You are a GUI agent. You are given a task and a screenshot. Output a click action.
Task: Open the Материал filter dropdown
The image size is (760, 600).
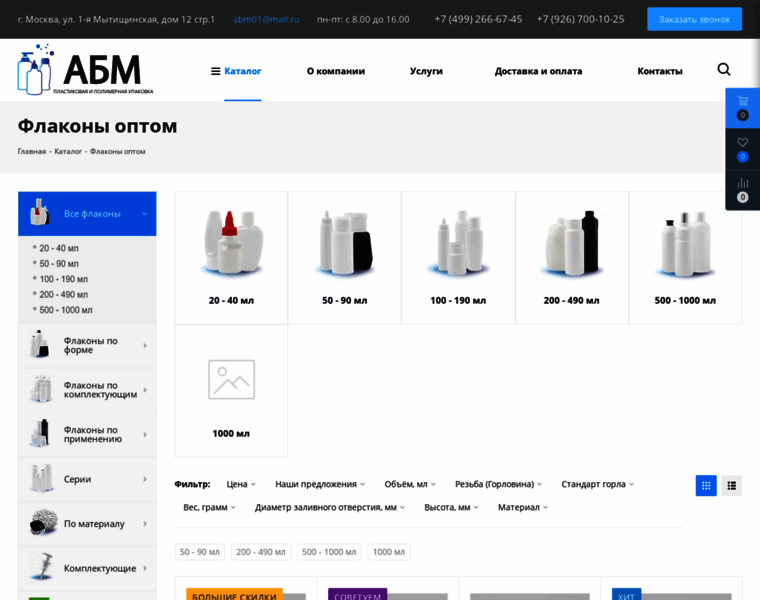(x=522, y=507)
